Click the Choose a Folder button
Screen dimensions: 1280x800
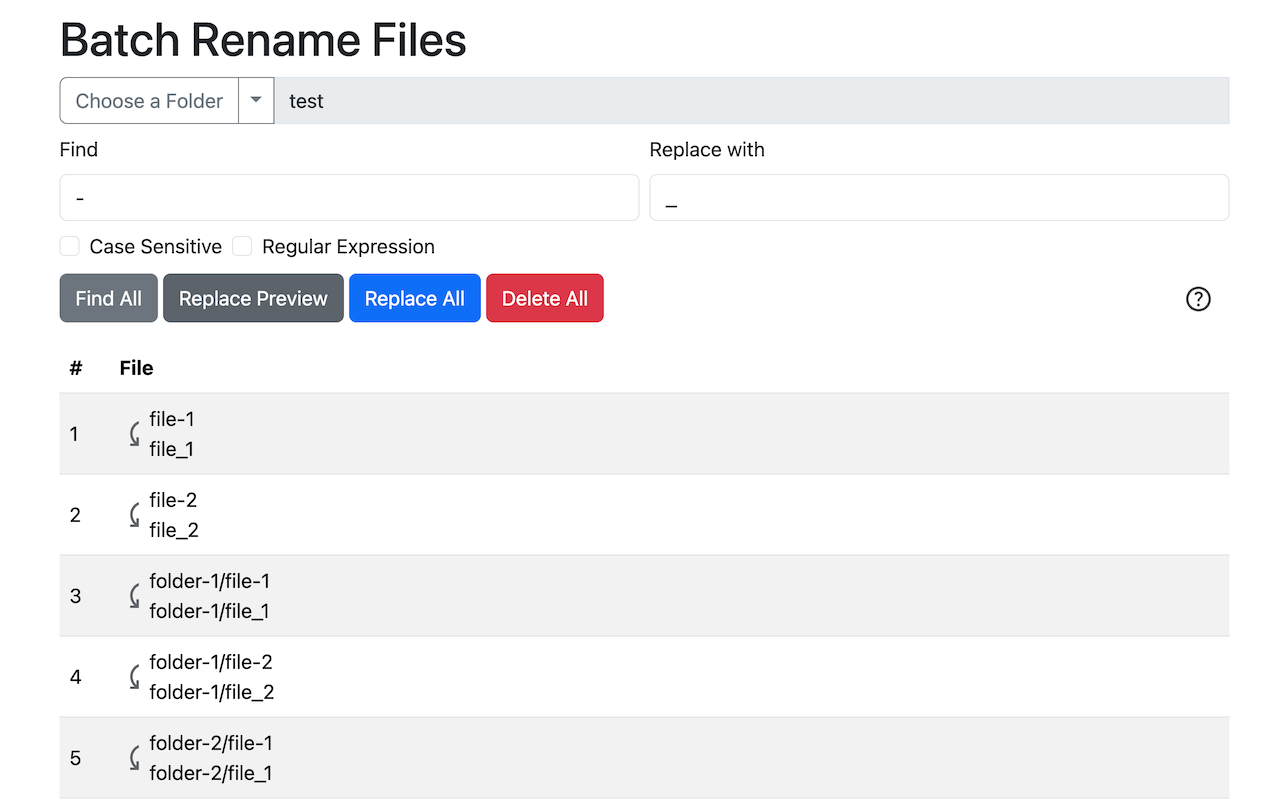coord(149,101)
